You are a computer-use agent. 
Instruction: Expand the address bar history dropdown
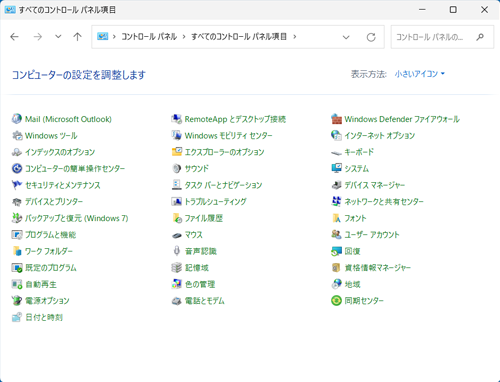[x=346, y=37]
